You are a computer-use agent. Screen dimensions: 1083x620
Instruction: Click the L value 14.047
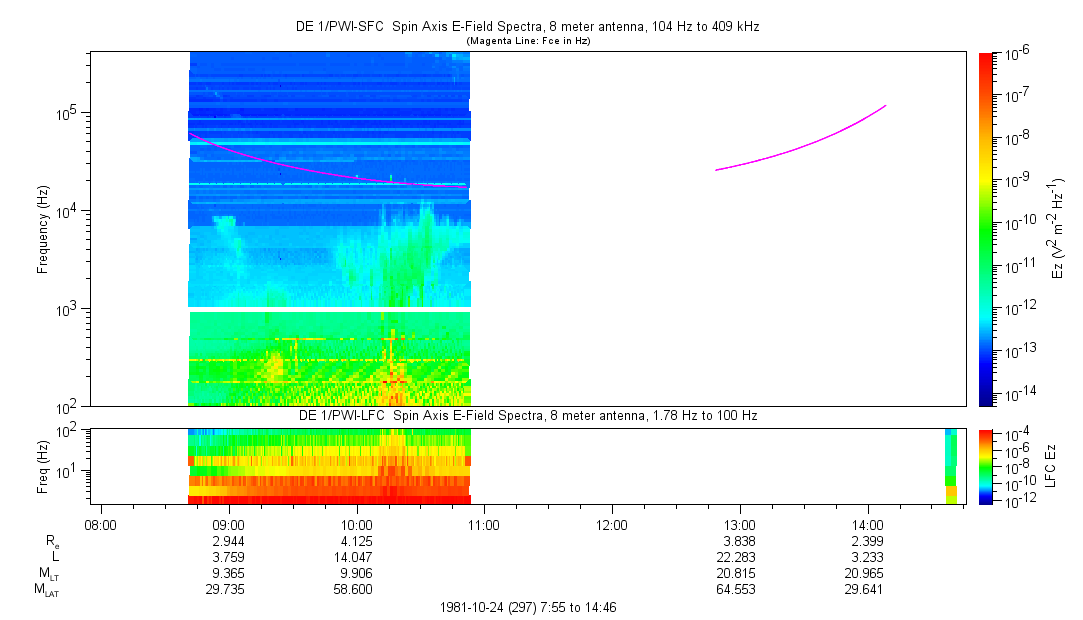click(357, 556)
